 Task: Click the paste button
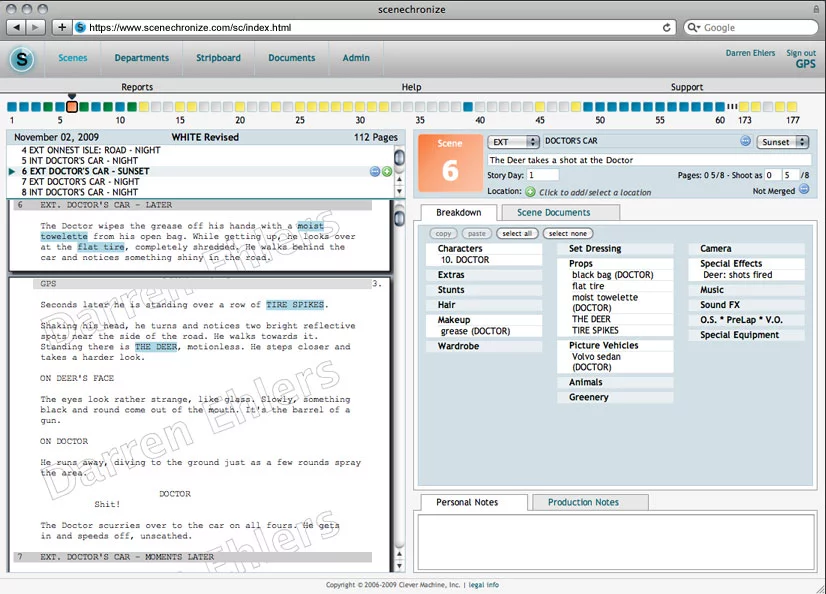pos(477,233)
